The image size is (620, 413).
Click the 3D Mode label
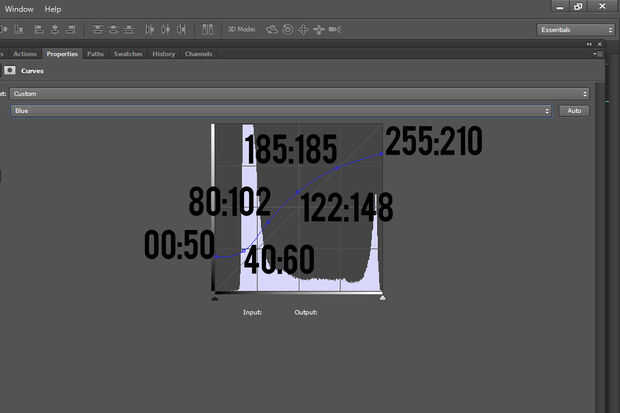[x=241, y=29]
